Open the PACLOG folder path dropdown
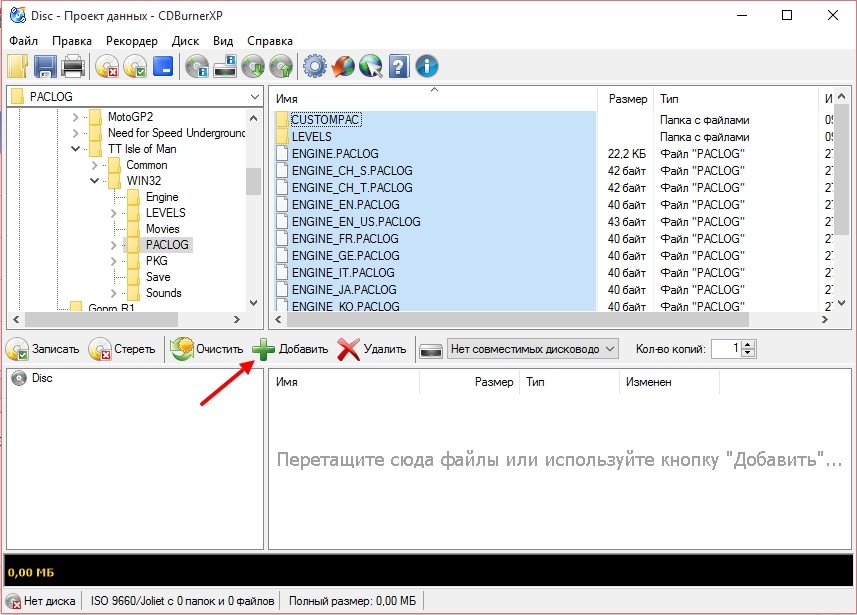This screenshot has width=857, height=615. coord(254,97)
